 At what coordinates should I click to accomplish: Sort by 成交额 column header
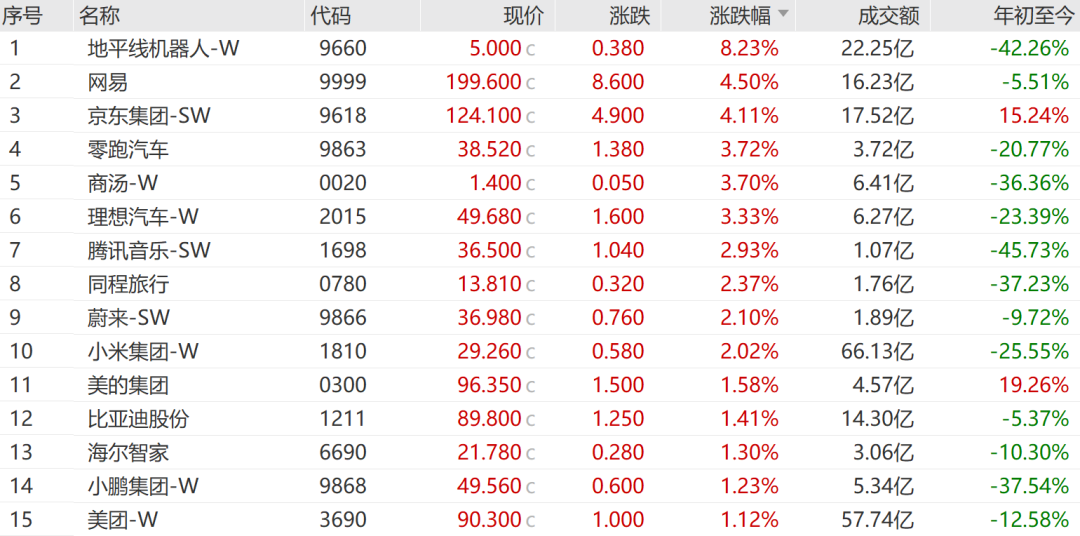[x=885, y=15]
